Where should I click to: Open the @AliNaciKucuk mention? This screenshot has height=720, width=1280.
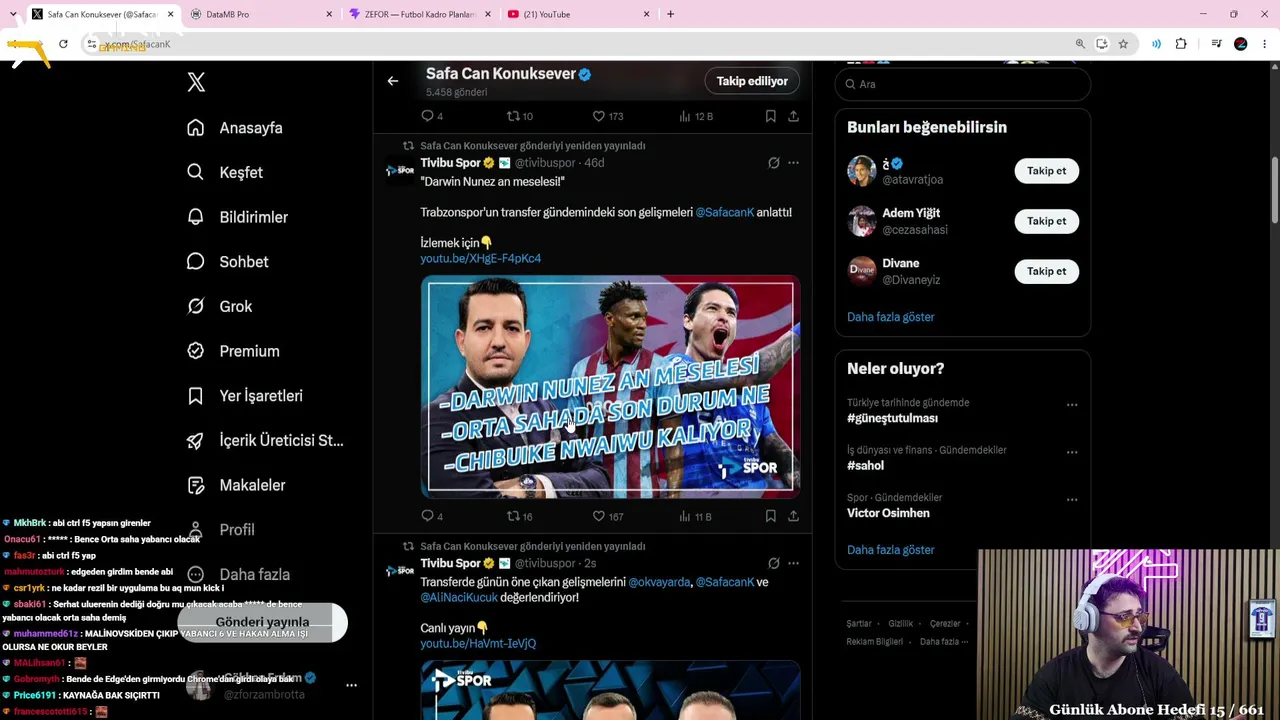coord(459,597)
